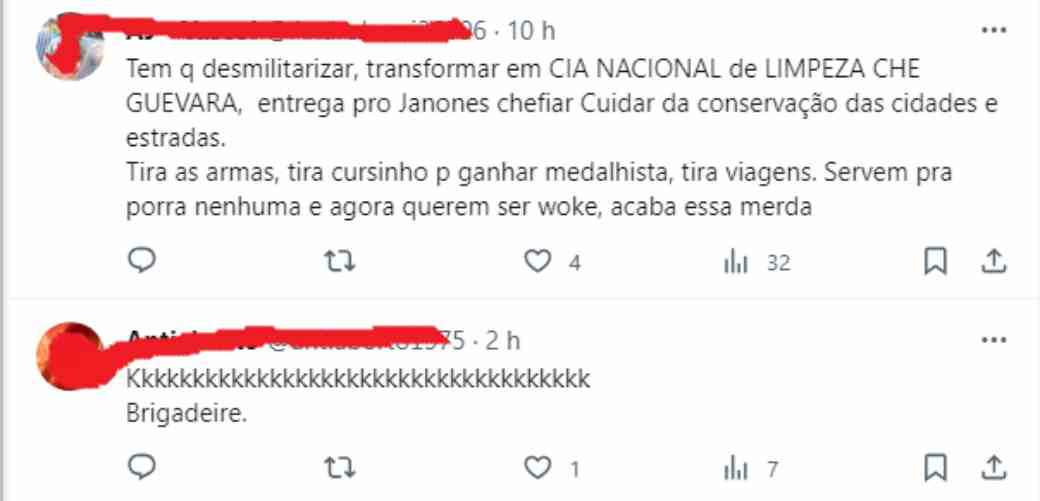Bookmark the Brigadeire reply
The width and height of the screenshot is (1040, 501).
pos(935,469)
